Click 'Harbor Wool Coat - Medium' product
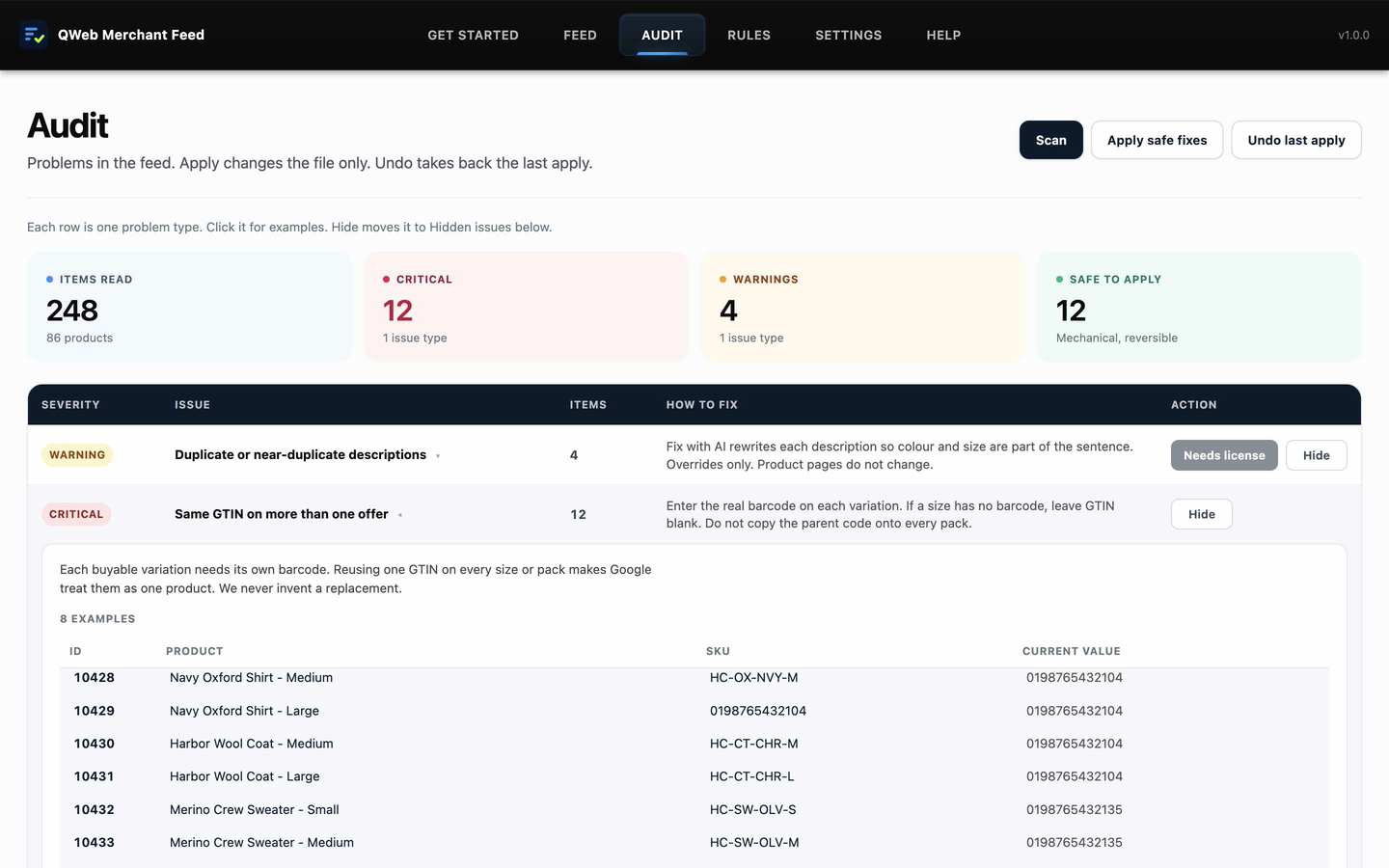This screenshot has width=1389, height=868. pyautogui.click(x=252, y=744)
